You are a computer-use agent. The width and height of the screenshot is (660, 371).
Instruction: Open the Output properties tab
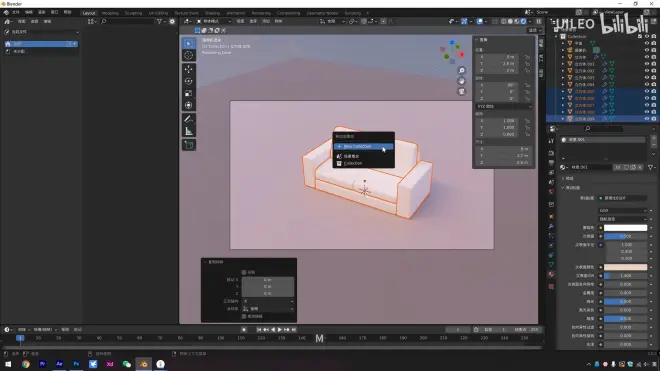[551, 163]
